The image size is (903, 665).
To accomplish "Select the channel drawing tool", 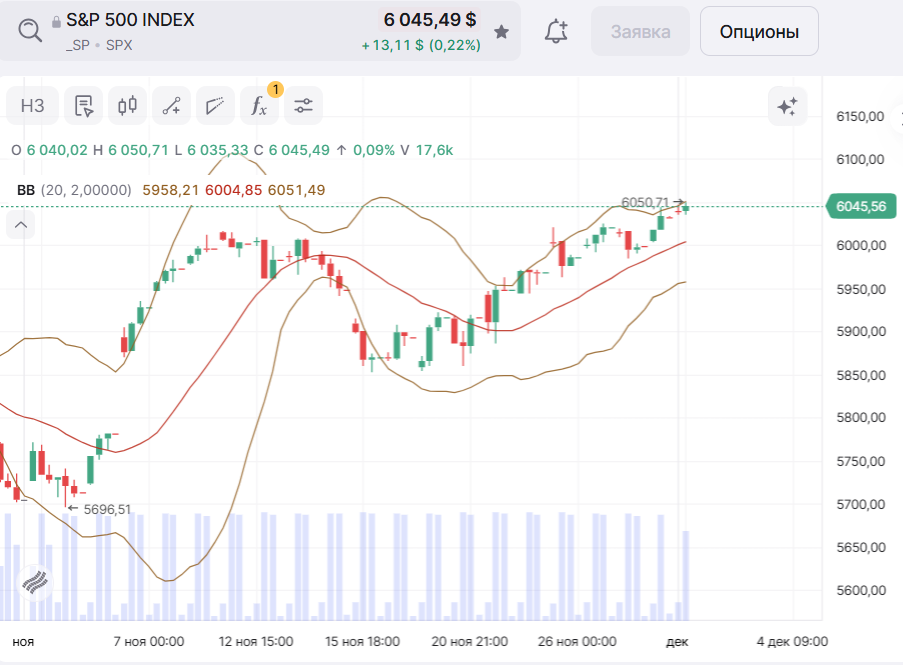I will point(215,105).
